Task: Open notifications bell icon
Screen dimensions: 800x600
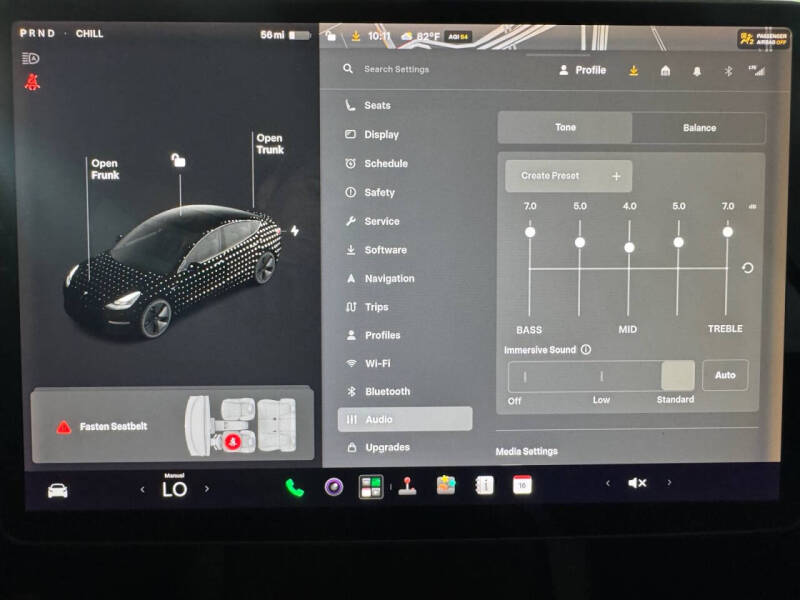Action: [696, 71]
